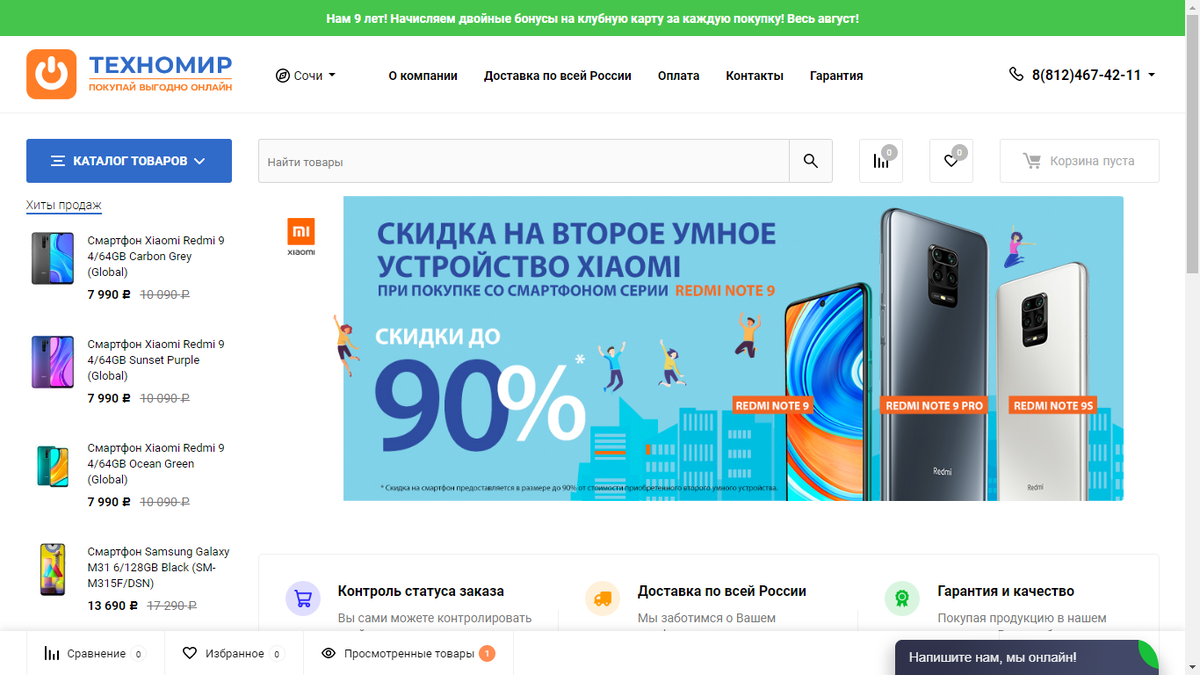1200x675 pixels.
Task: Click the Корзина пуста cart button
Action: [x=1080, y=161]
